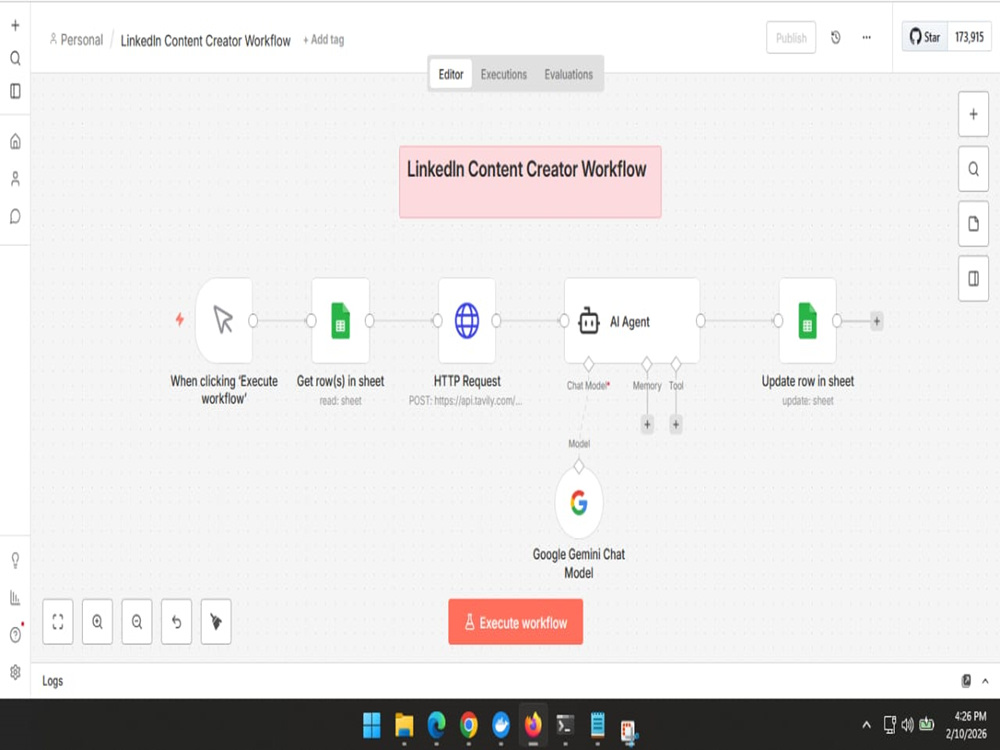1000x750 pixels.
Task: Click the GitHub Star button
Action: [925, 38]
